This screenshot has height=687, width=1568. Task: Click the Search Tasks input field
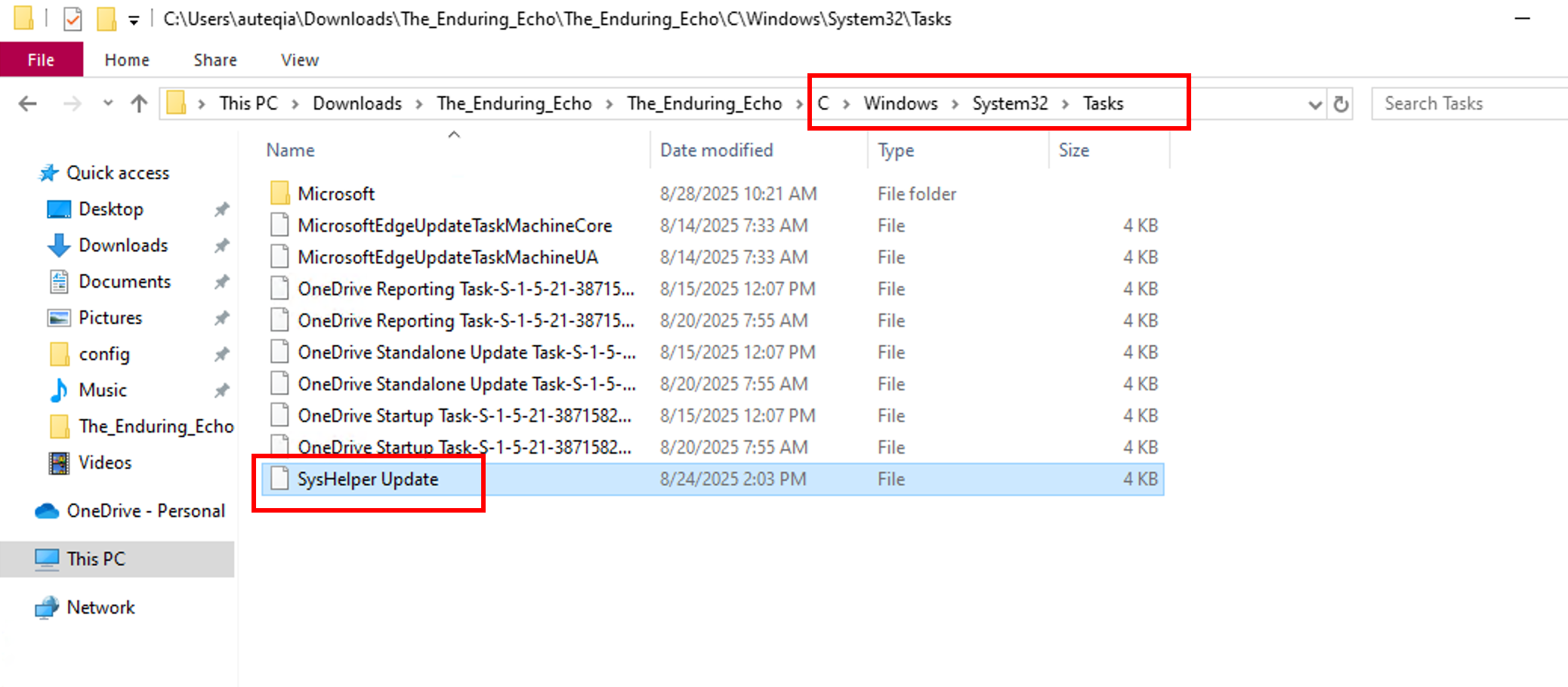pyautogui.click(x=1465, y=103)
